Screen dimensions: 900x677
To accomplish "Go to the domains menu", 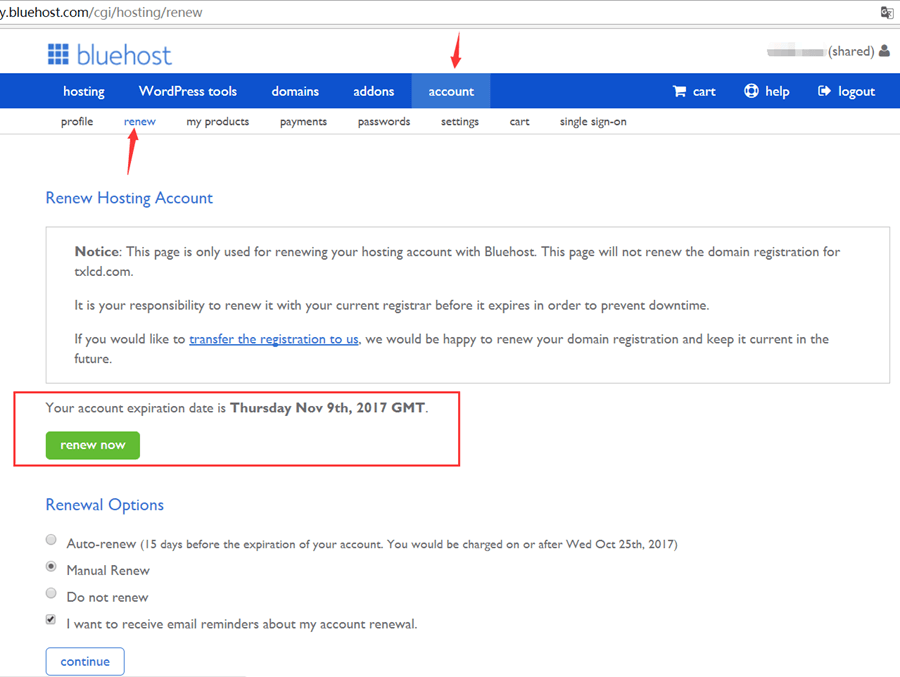I will click(295, 91).
